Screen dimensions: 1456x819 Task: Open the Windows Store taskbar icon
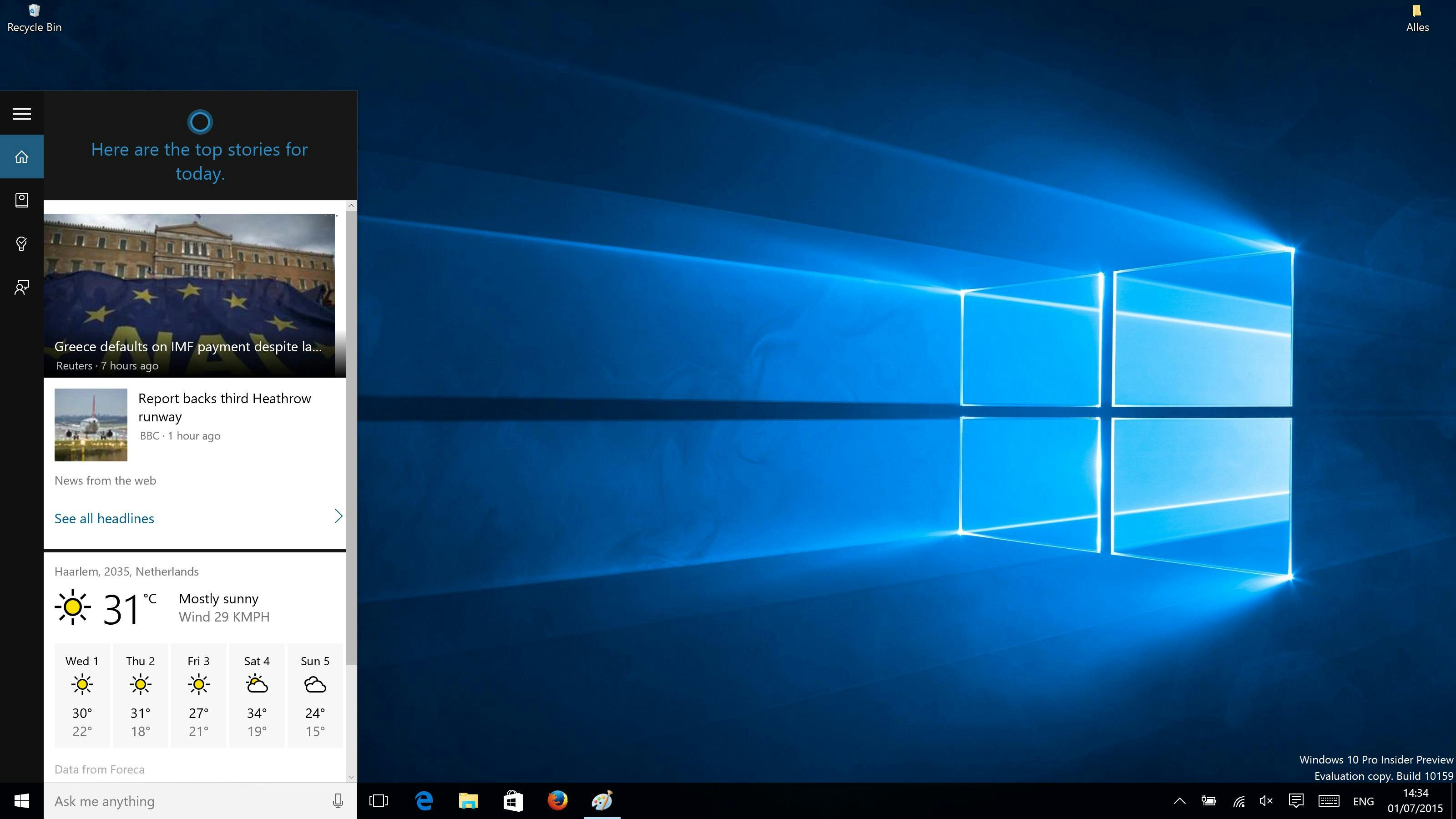coord(513,801)
